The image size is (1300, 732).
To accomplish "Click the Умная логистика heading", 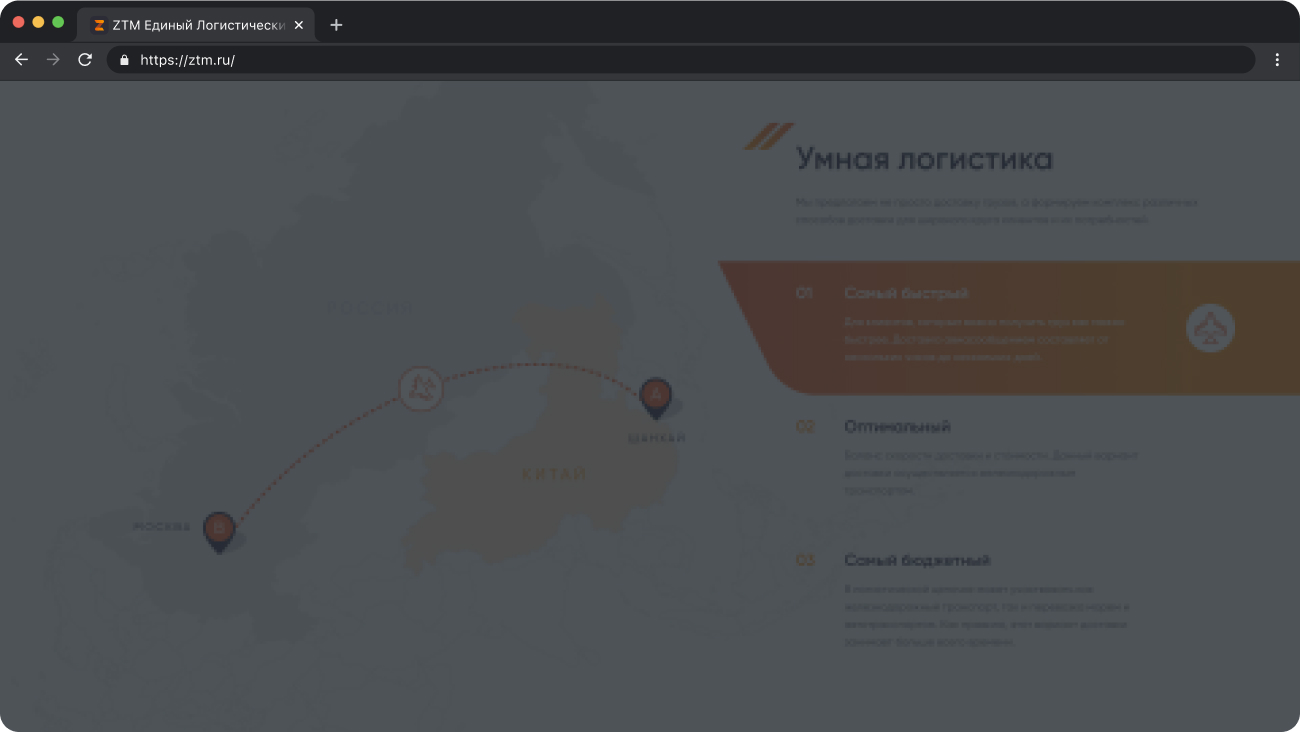I will (x=924, y=159).
